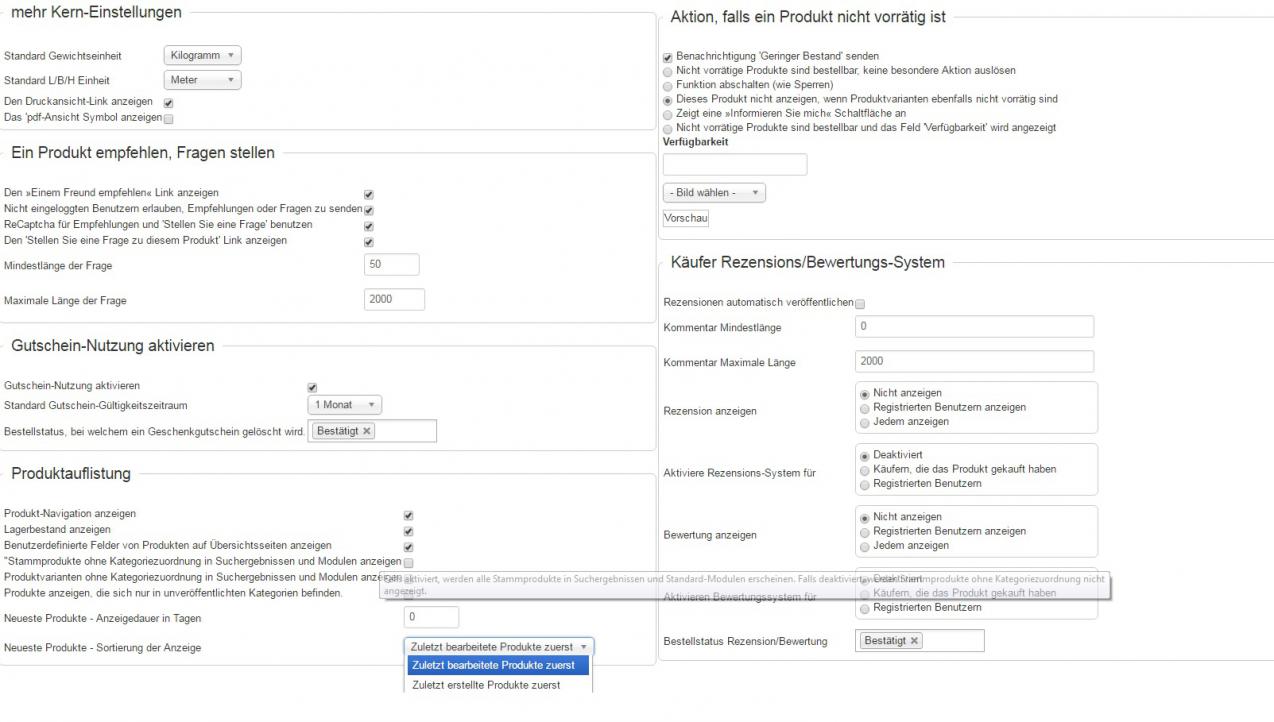
Task: Select 'Zuletzt bearbeitete Produkte zuerst' option
Action: coord(497,665)
